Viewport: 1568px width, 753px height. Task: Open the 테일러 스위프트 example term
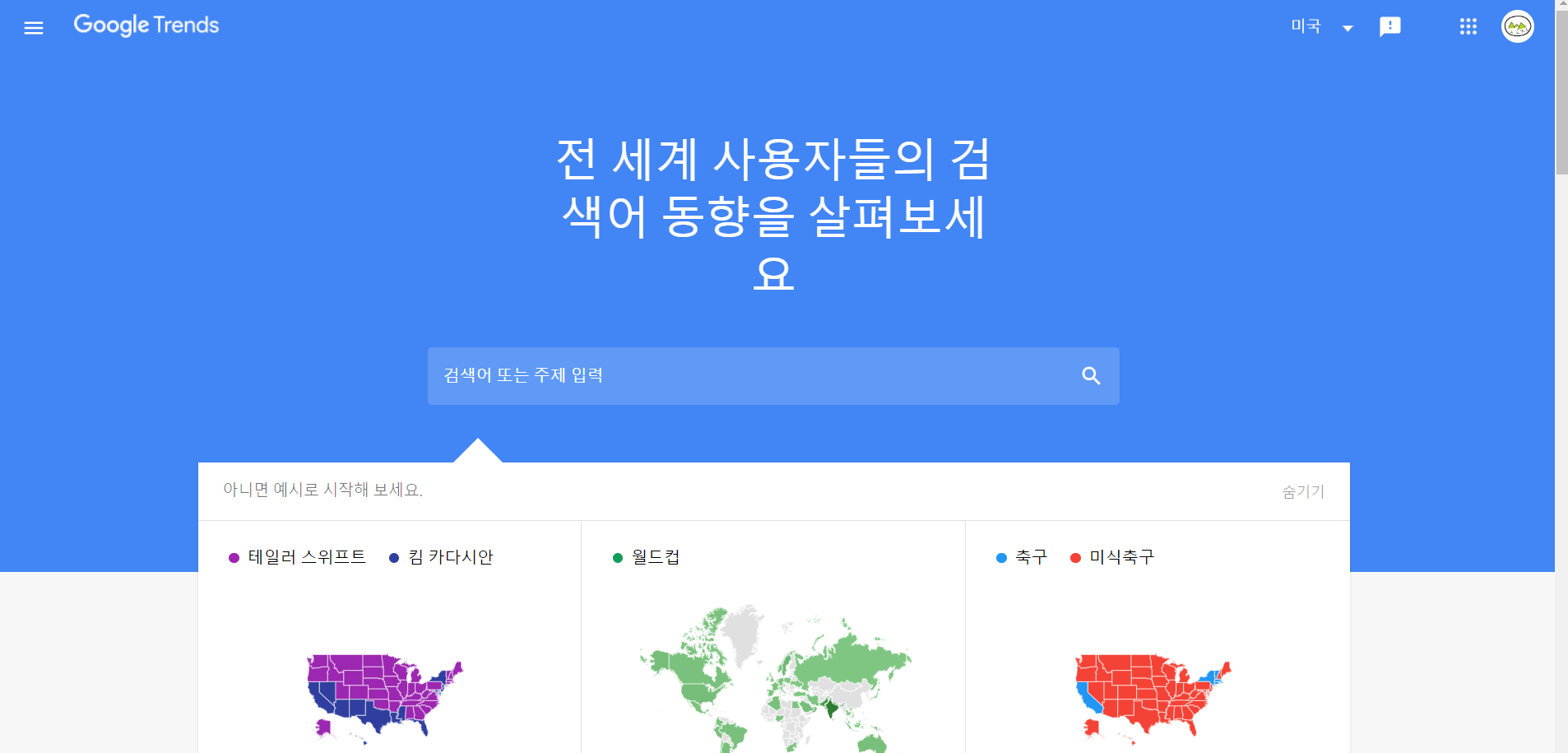pyautogui.click(x=307, y=557)
